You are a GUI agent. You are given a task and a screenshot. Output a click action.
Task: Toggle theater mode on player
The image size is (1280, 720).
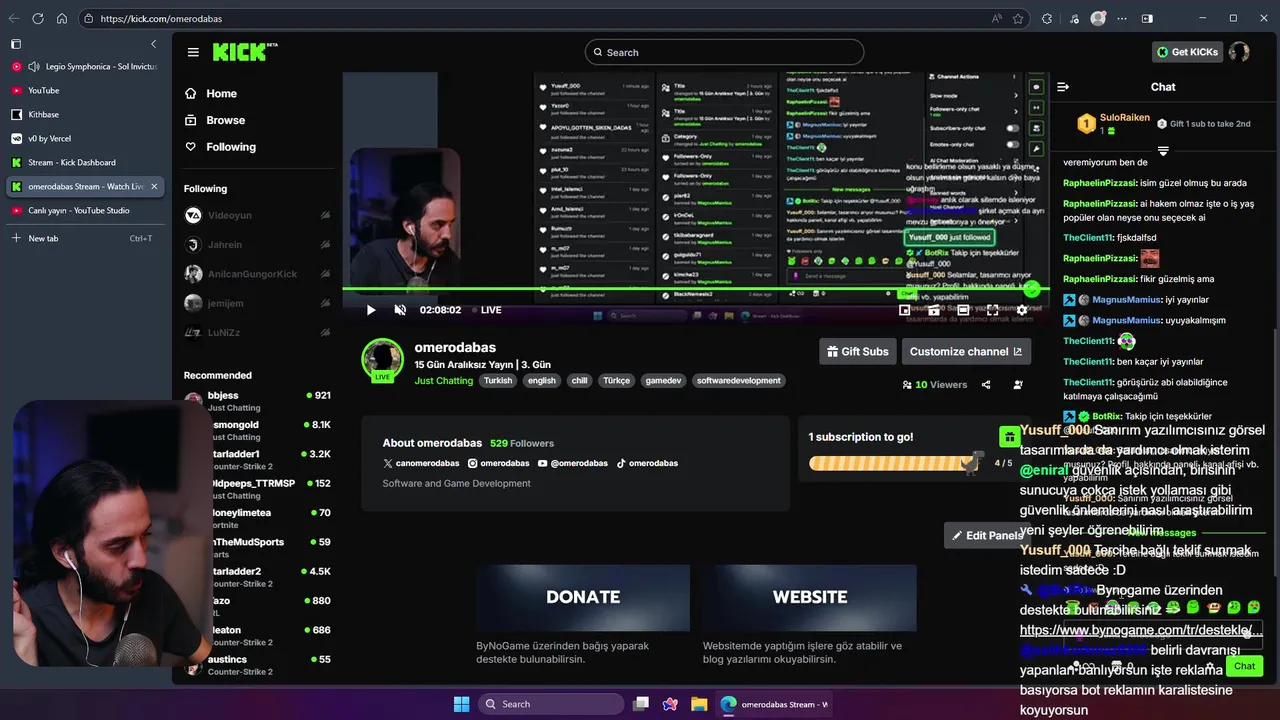point(963,310)
